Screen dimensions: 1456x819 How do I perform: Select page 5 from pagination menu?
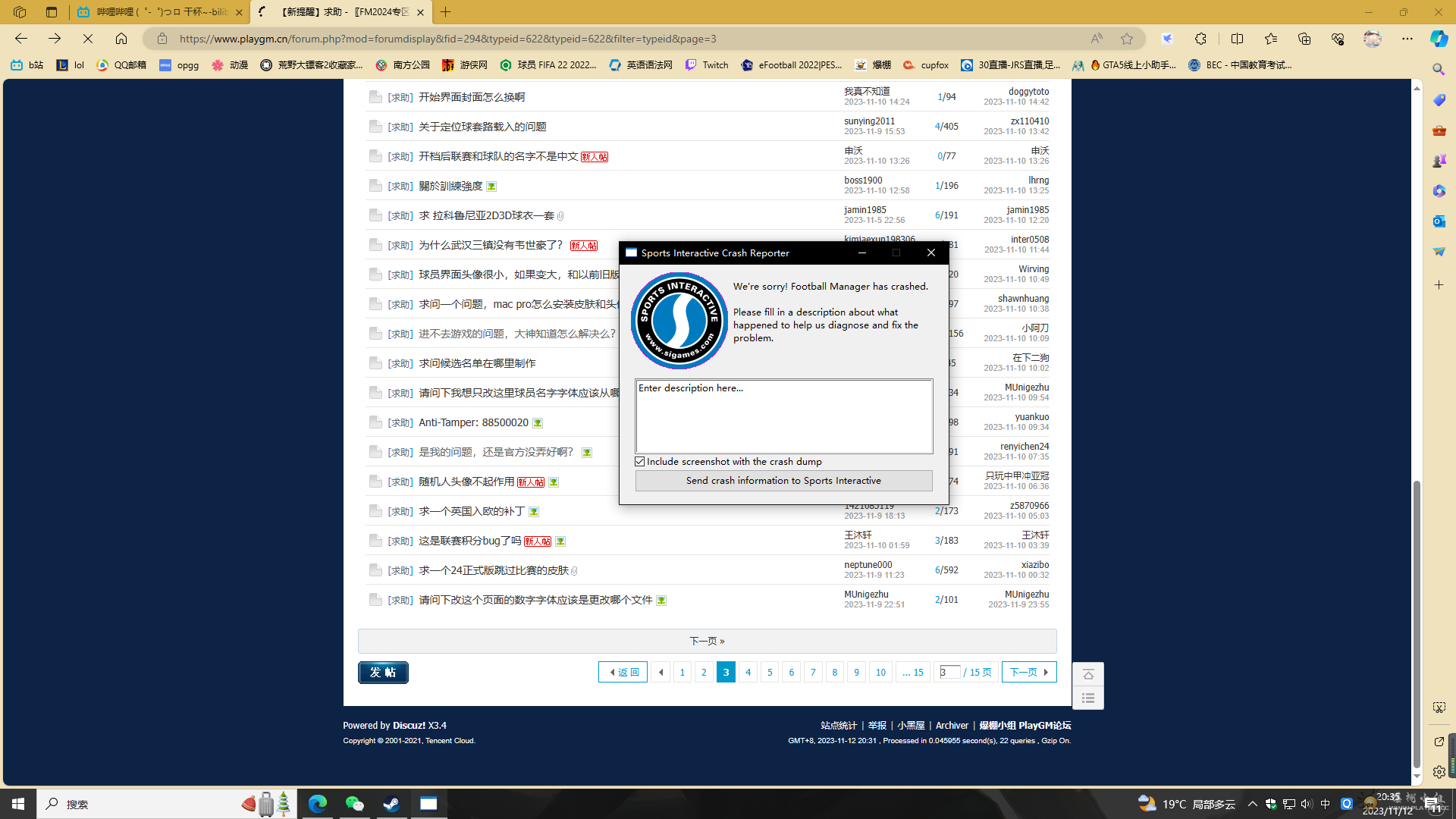769,672
